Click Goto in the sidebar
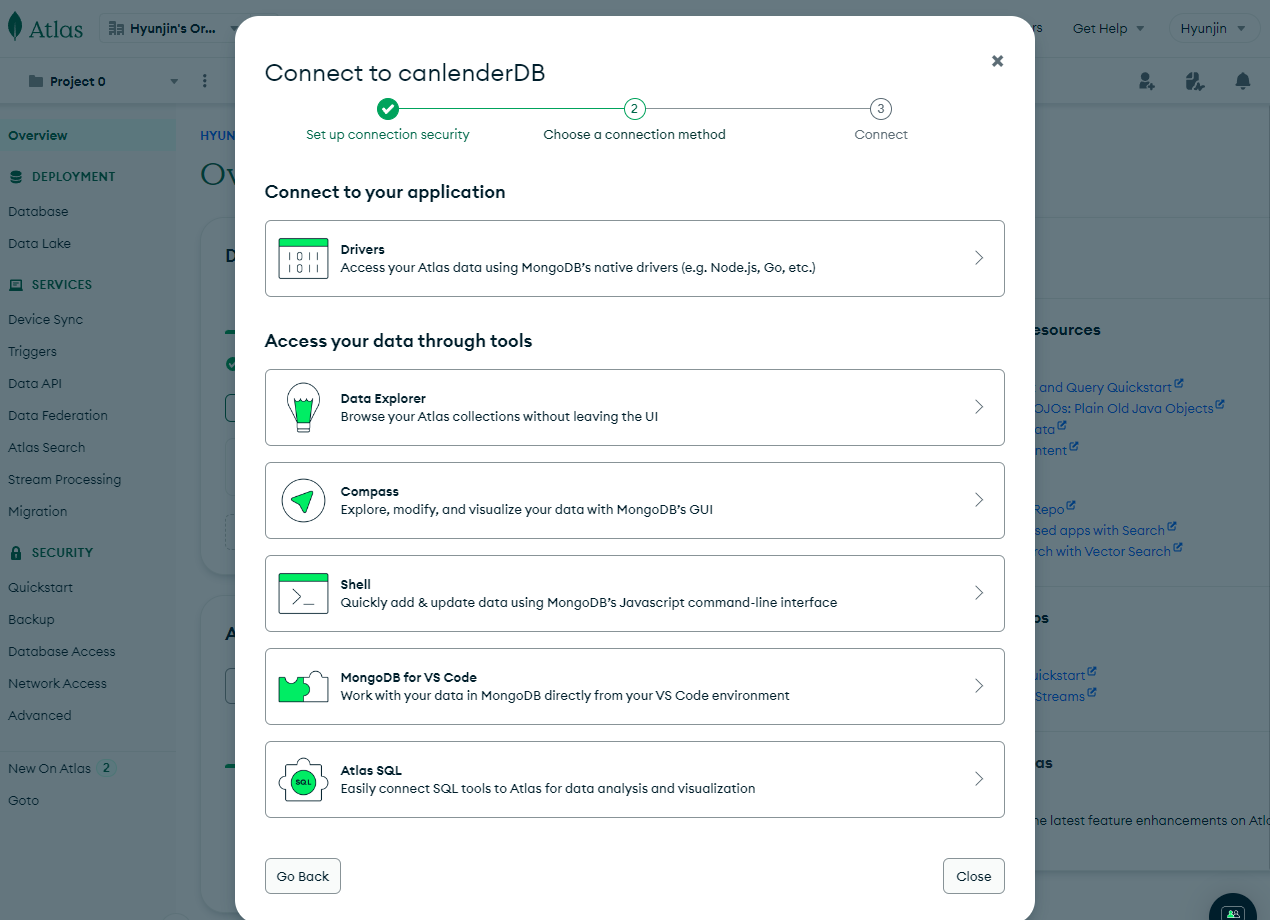This screenshot has height=920, width=1270. coord(23,800)
